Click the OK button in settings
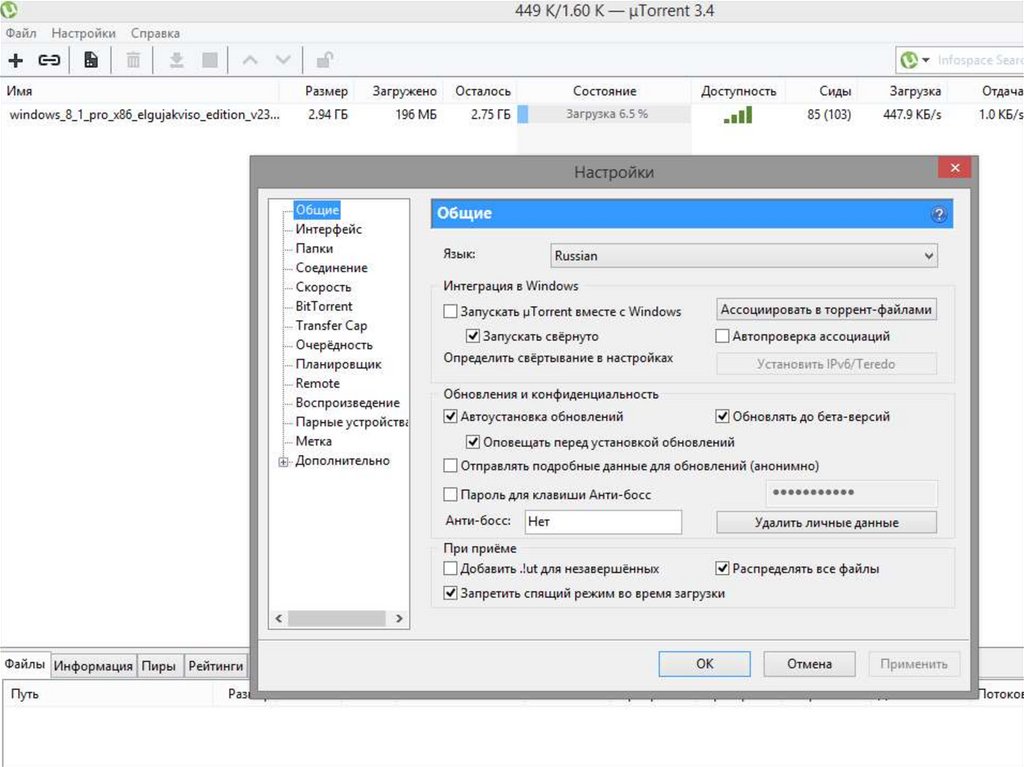 coord(704,663)
